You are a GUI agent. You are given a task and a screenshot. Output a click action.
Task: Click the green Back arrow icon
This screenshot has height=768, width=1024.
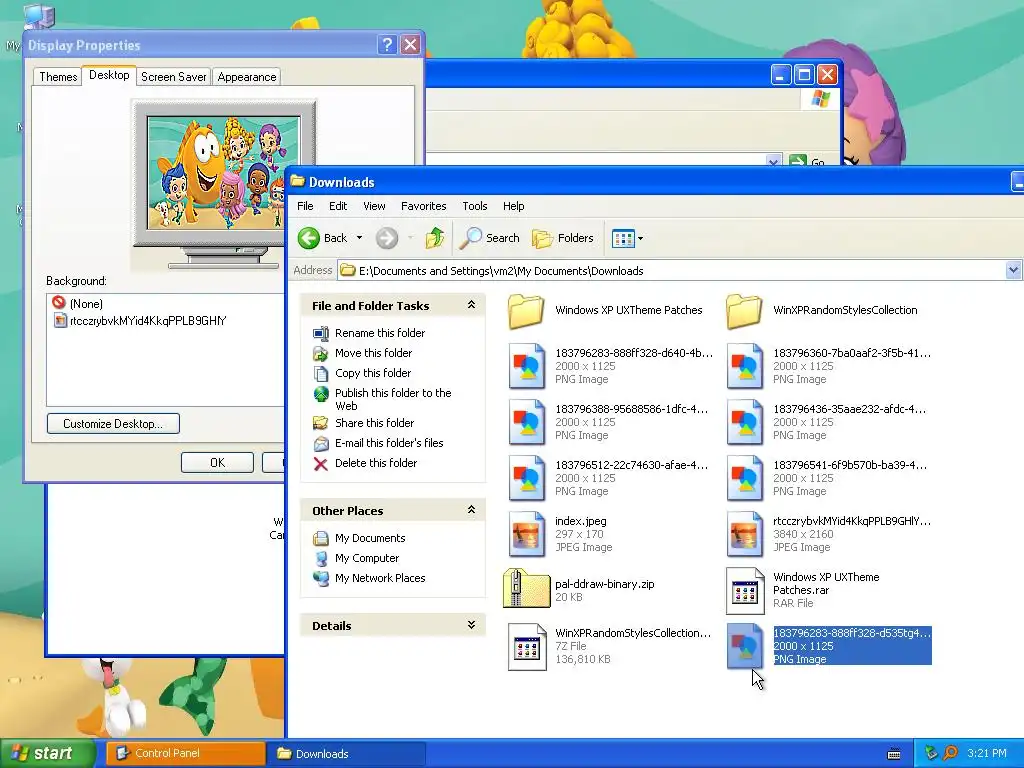(309, 238)
